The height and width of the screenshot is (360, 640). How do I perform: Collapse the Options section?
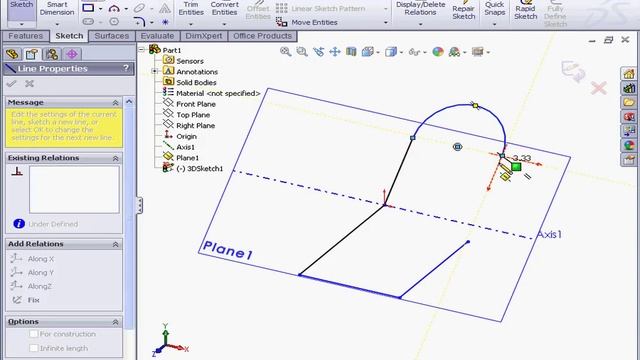[115, 322]
